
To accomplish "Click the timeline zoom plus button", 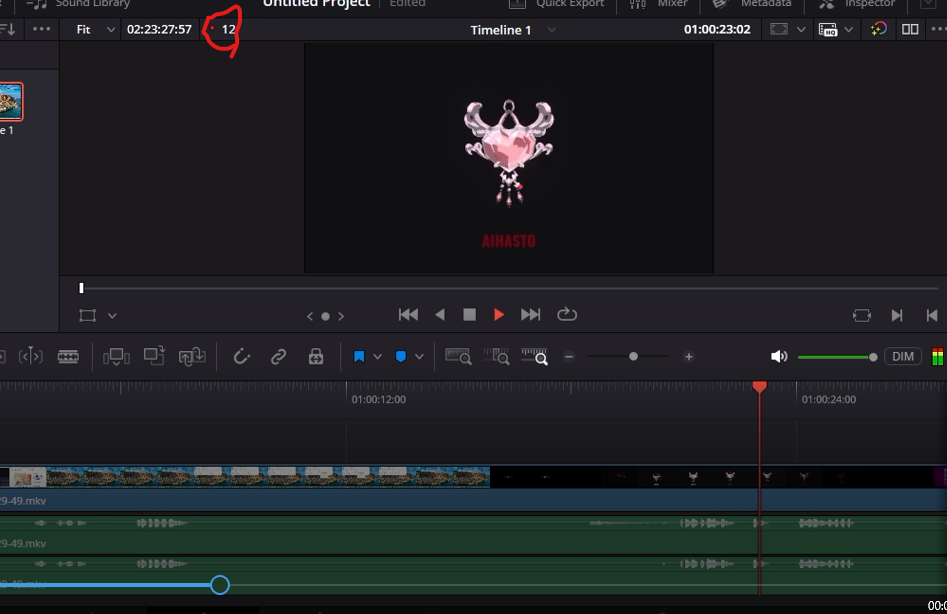I will coord(689,357).
